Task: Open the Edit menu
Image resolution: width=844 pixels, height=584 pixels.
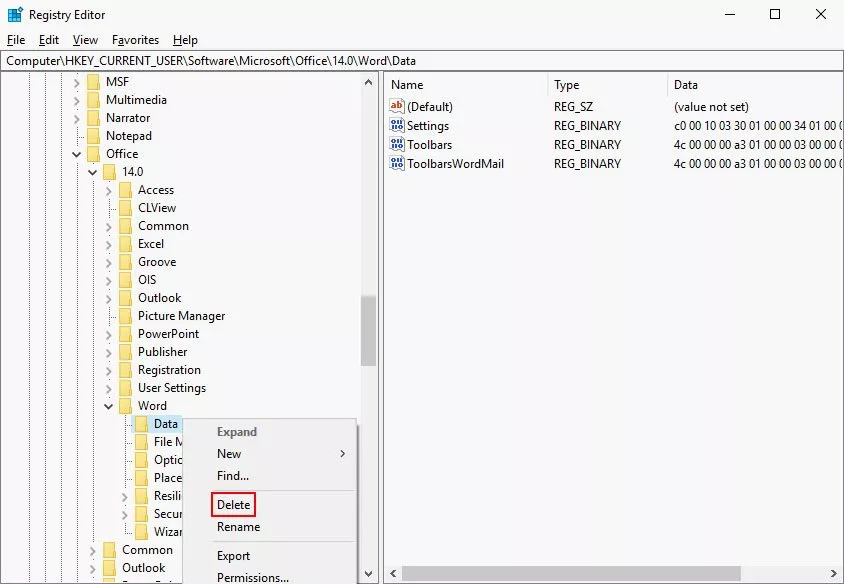Action: point(48,40)
